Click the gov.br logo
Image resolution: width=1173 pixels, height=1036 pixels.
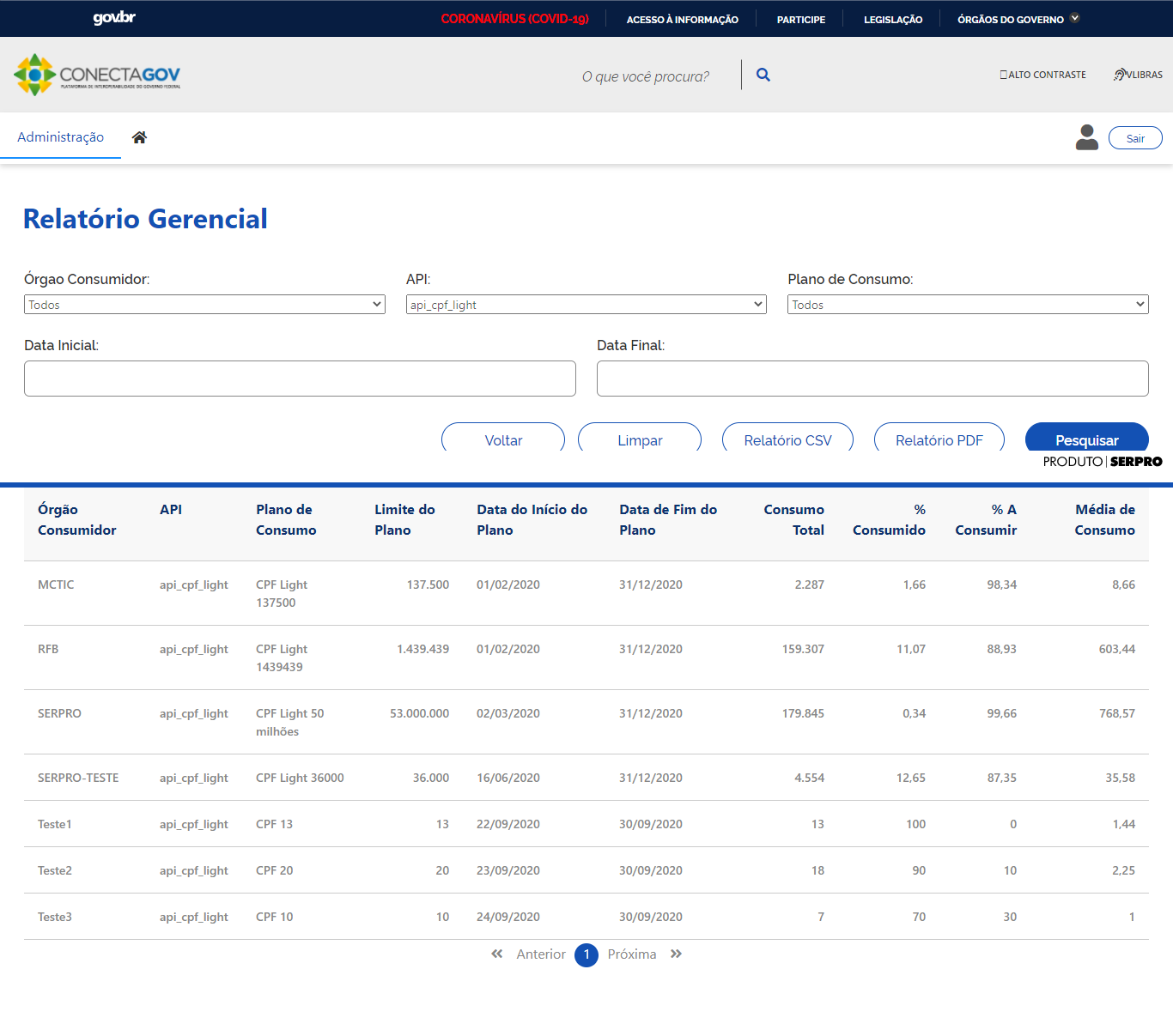114,18
